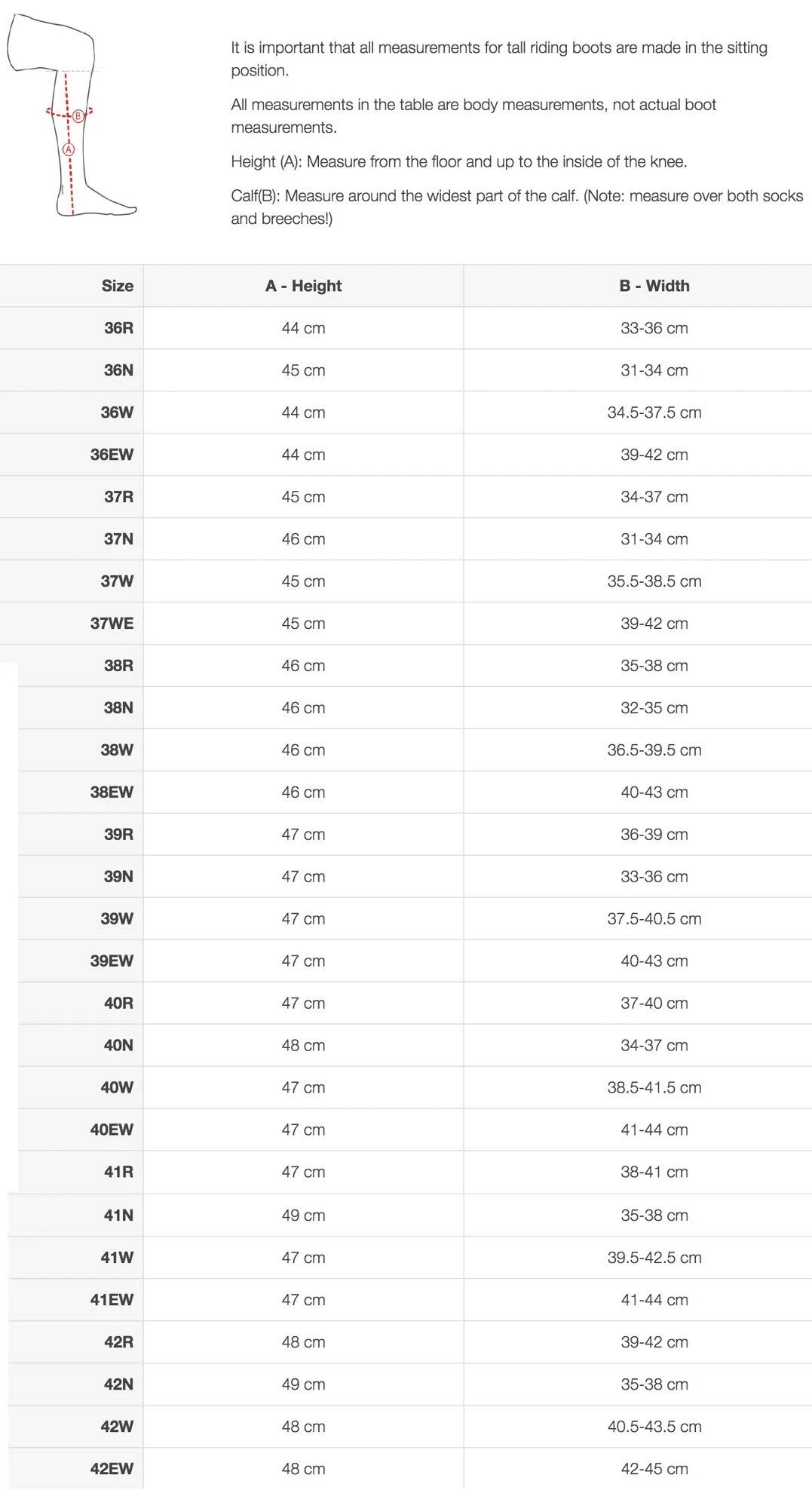Click the circled B calf marker
Viewport: 812px width, 1496px height.
pos(78,116)
